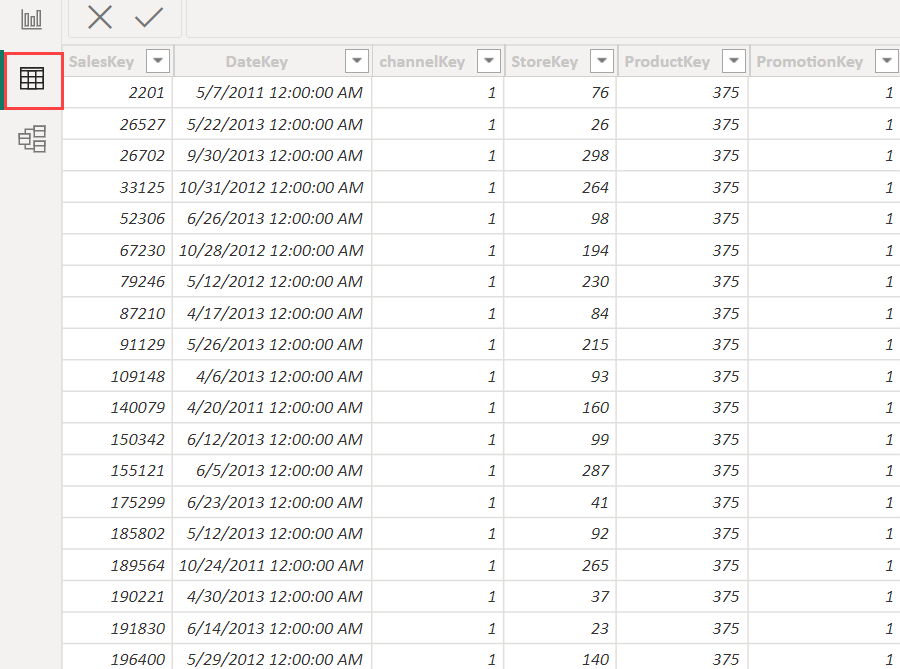
Task: Open the ProductKey column filter dropdown
Action: (734, 61)
